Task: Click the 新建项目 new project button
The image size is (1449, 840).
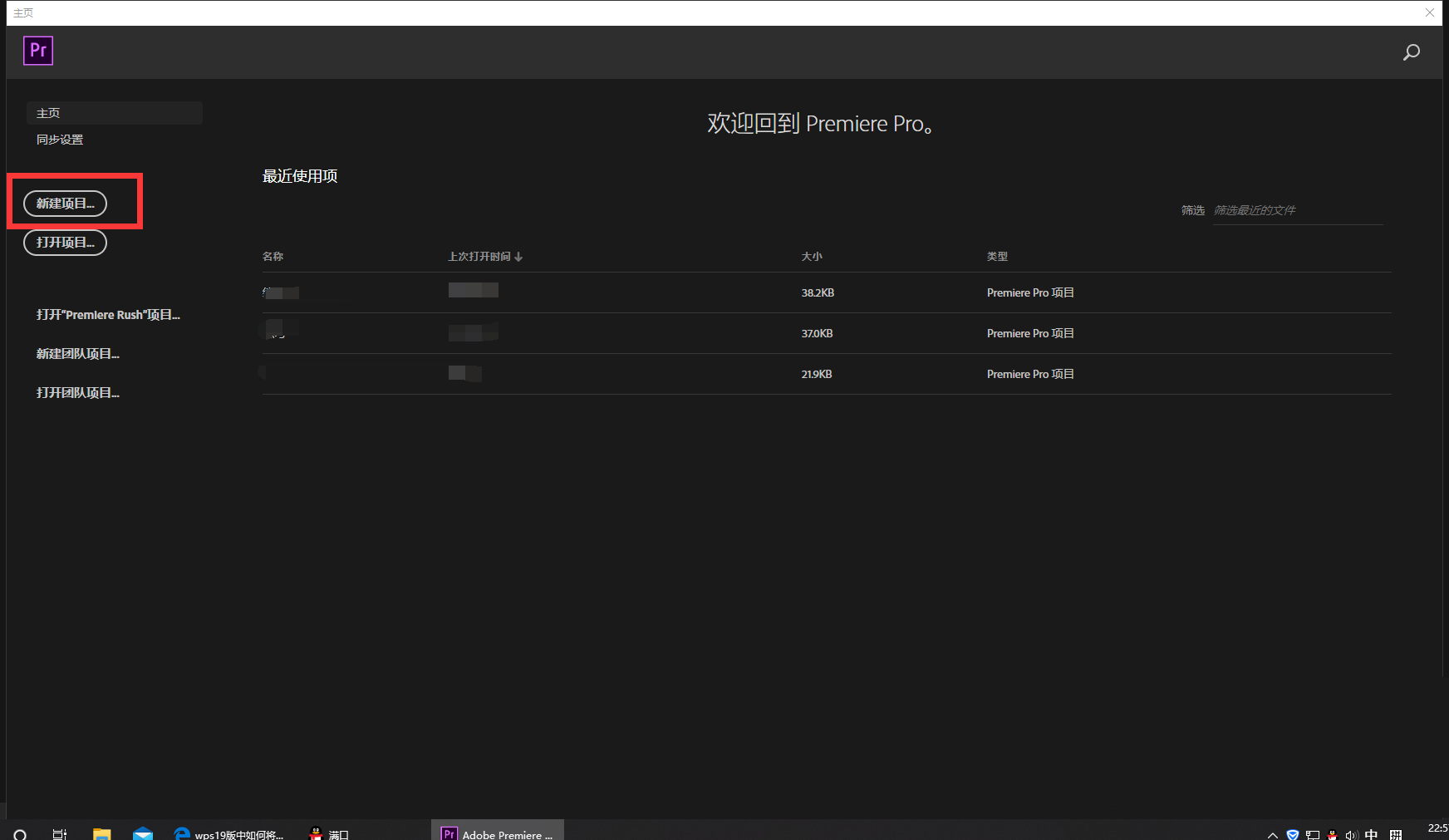Action: (x=65, y=204)
